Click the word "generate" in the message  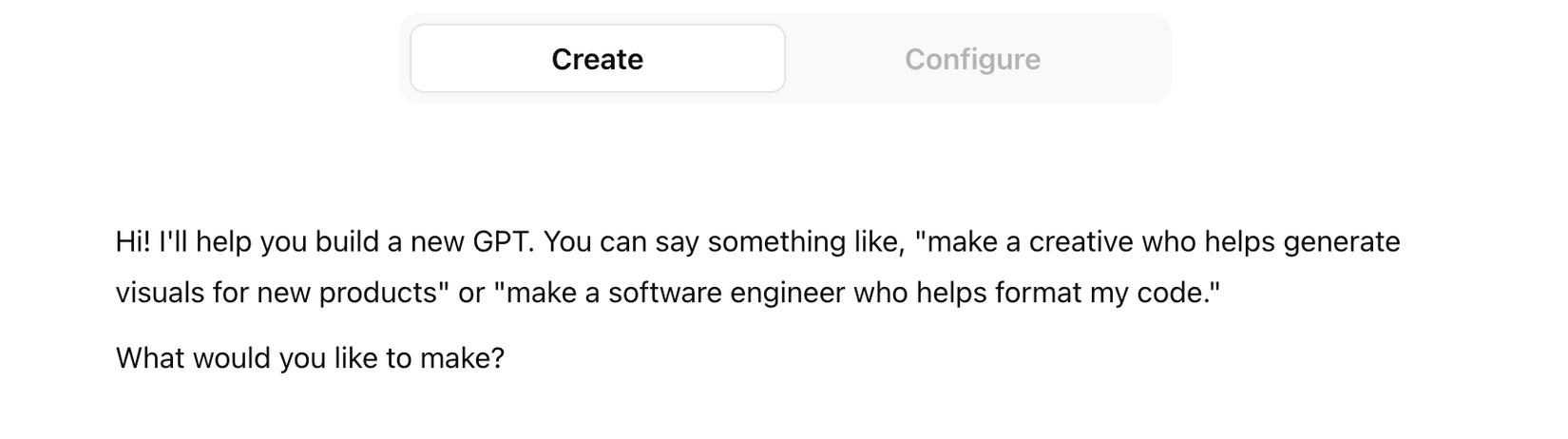(x=1341, y=242)
